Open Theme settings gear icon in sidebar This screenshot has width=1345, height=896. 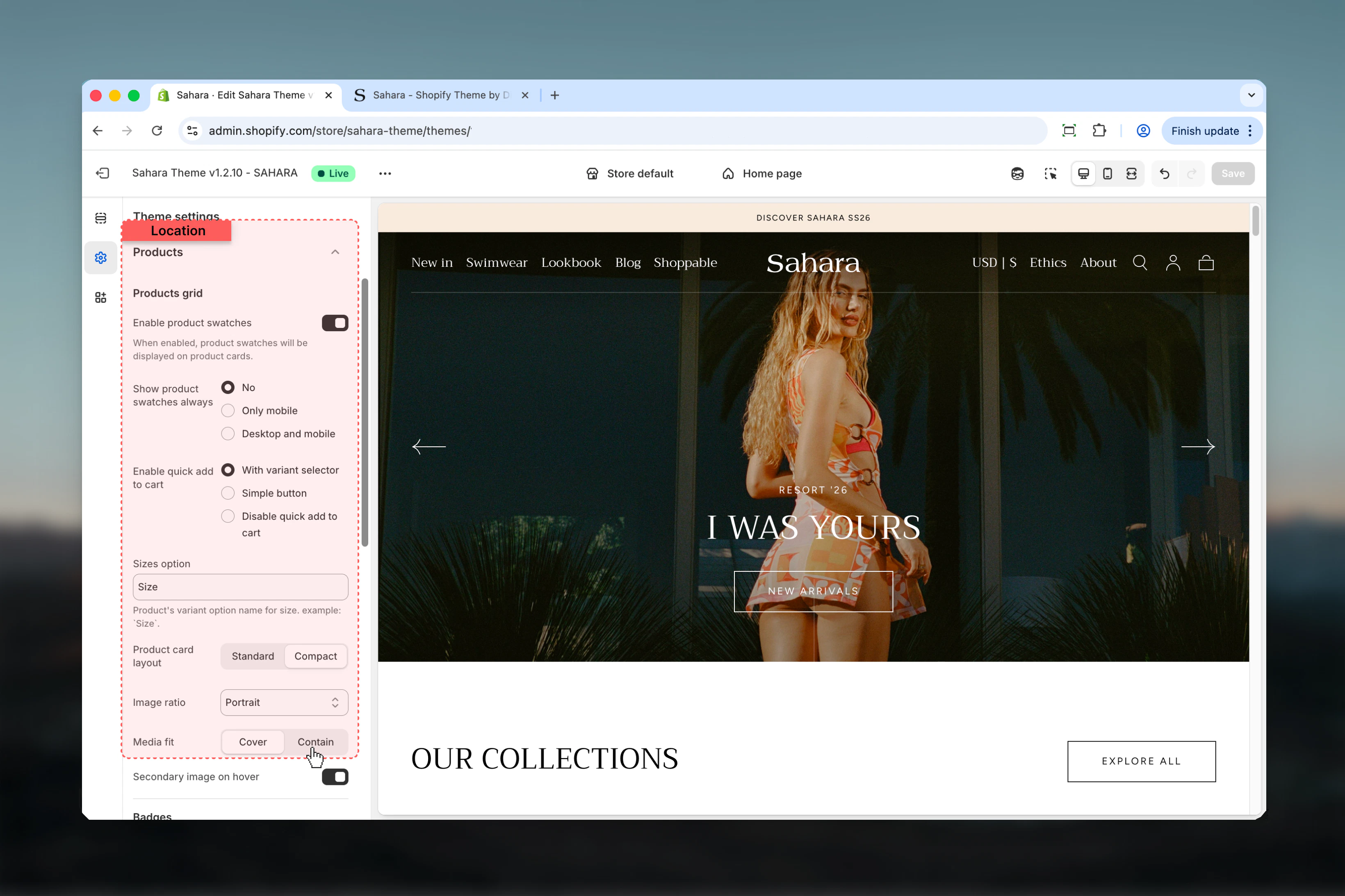pyautogui.click(x=100, y=258)
